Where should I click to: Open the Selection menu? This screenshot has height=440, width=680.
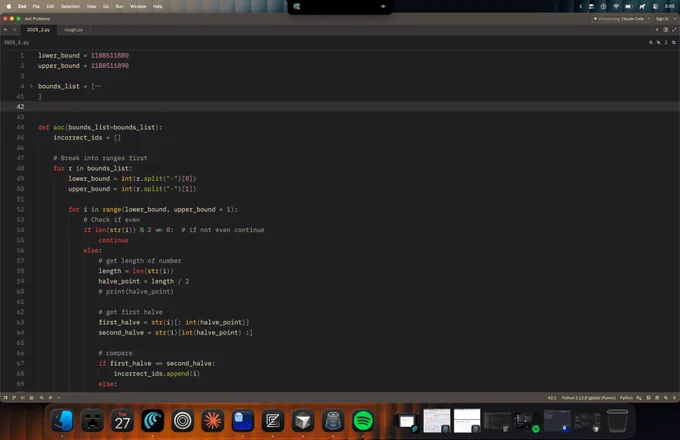click(x=70, y=7)
